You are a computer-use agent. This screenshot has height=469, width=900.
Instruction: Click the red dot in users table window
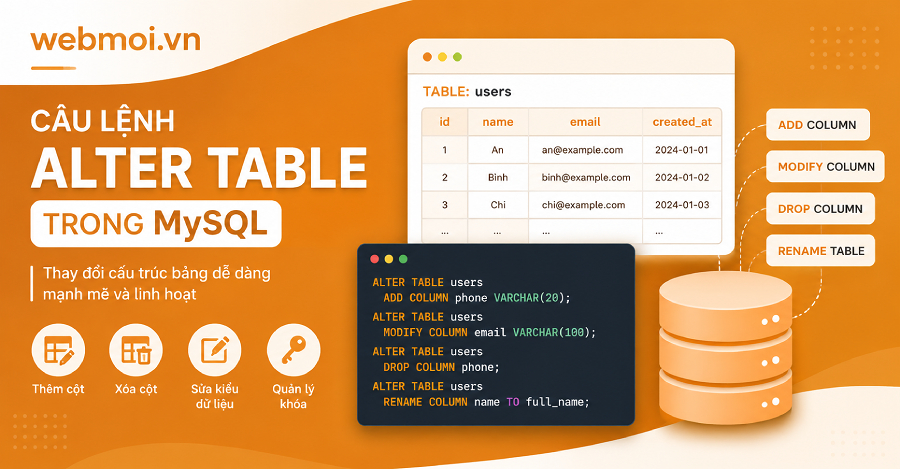tap(427, 57)
